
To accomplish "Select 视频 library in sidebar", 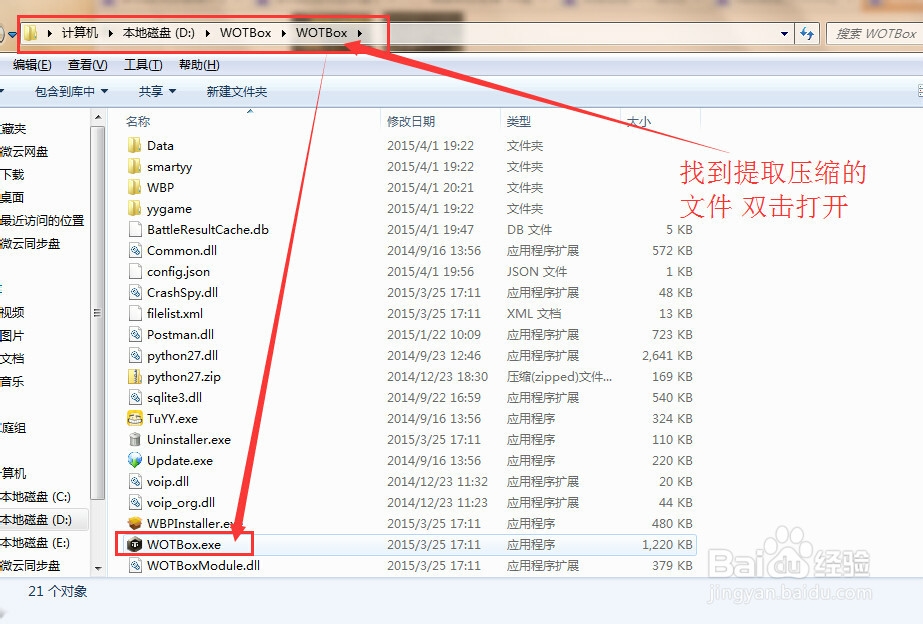I will pyautogui.click(x=12, y=312).
